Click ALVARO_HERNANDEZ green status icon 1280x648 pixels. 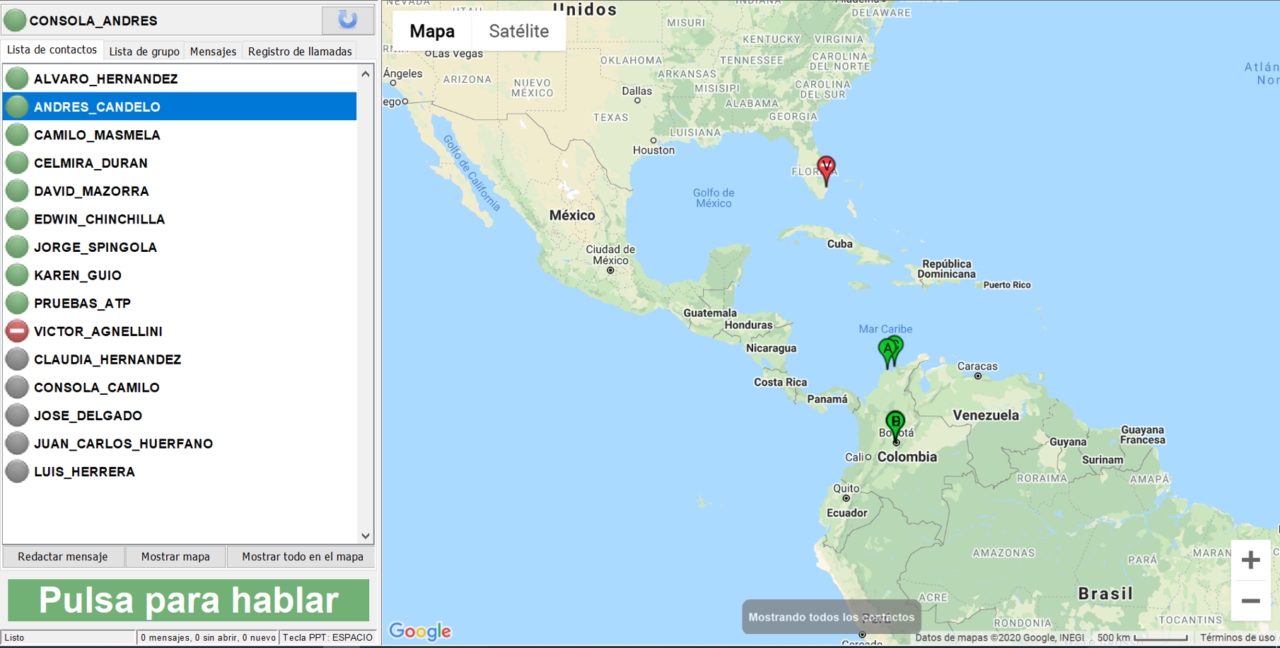click(17, 79)
